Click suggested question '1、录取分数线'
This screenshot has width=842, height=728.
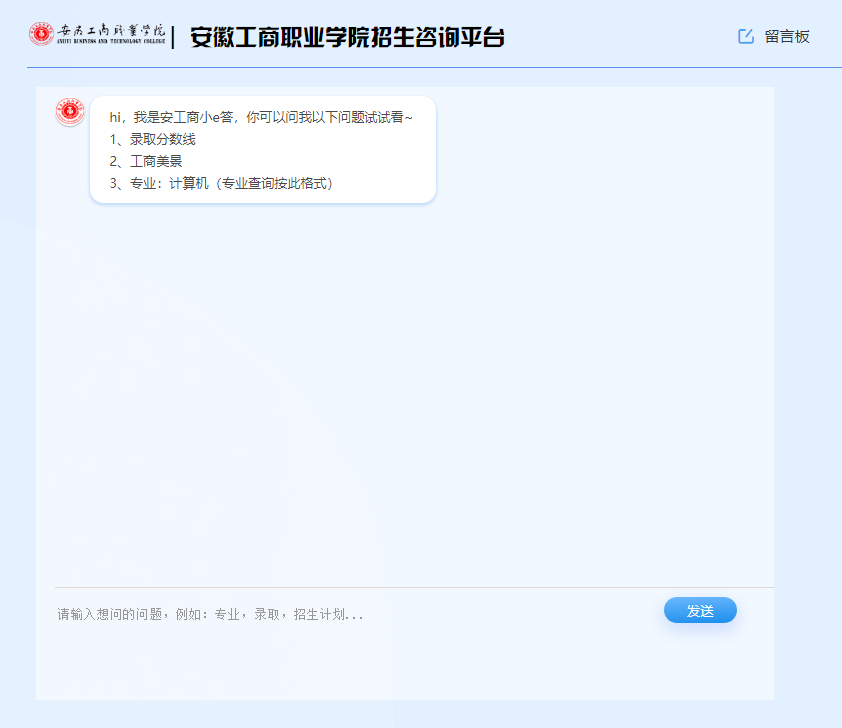point(153,140)
